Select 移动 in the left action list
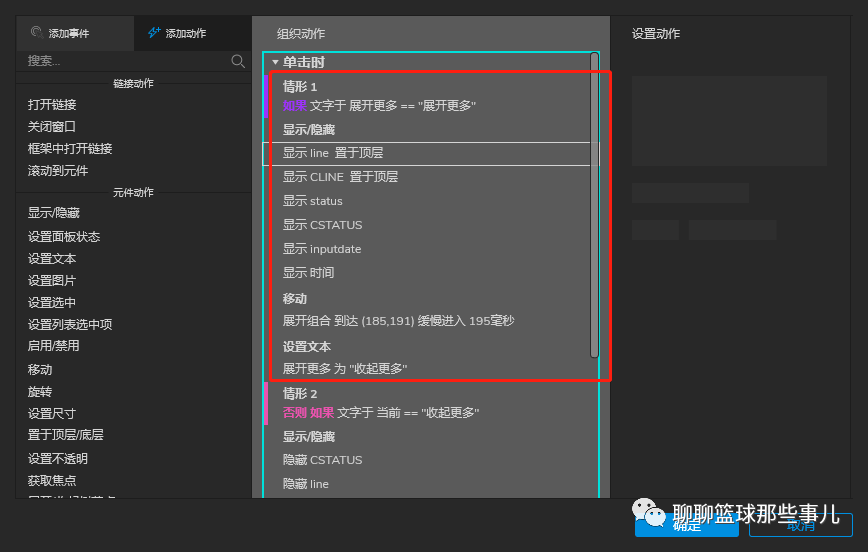This screenshot has width=868, height=552. tap(40, 369)
